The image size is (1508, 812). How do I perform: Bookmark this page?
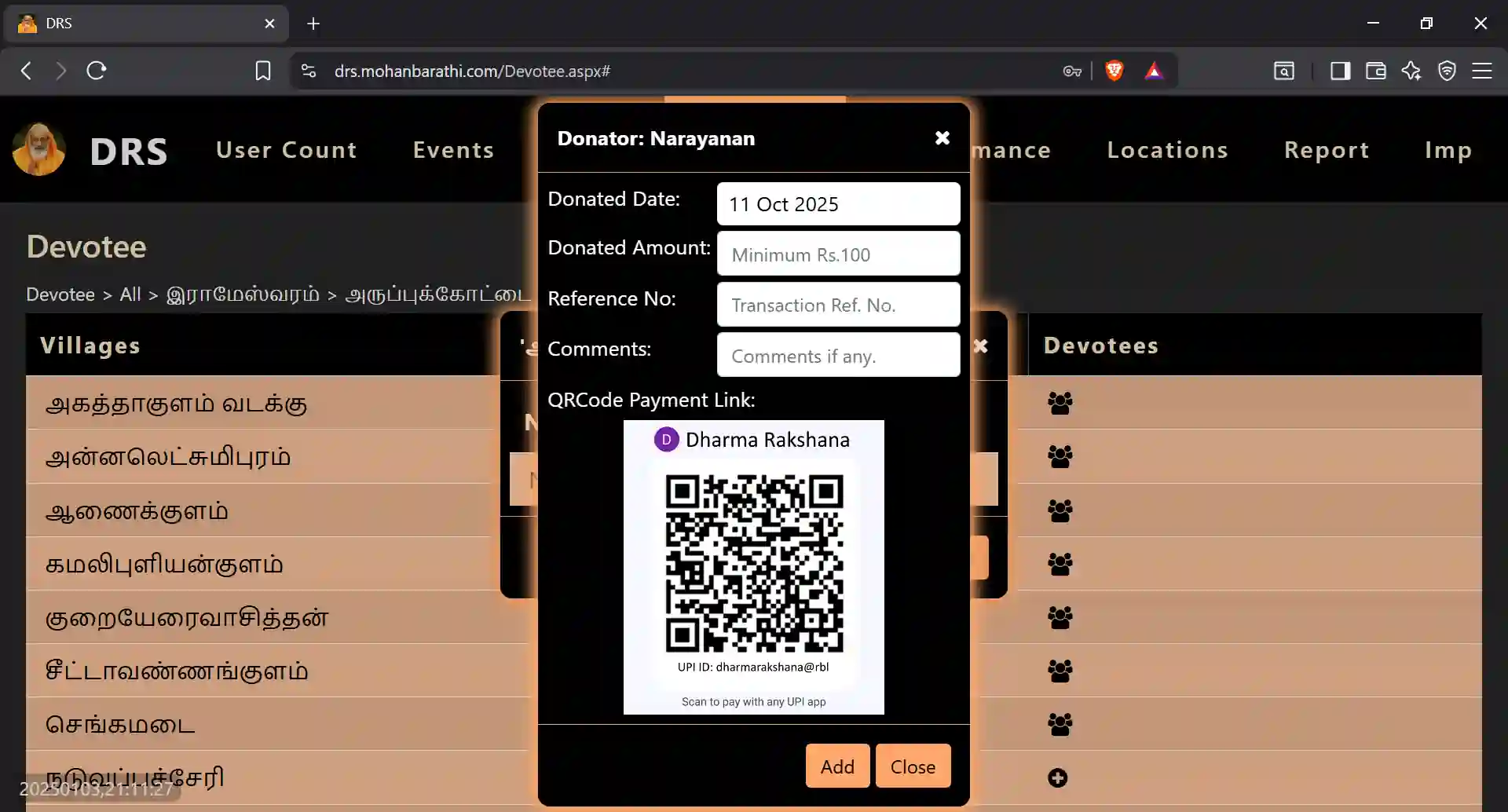pyautogui.click(x=263, y=71)
